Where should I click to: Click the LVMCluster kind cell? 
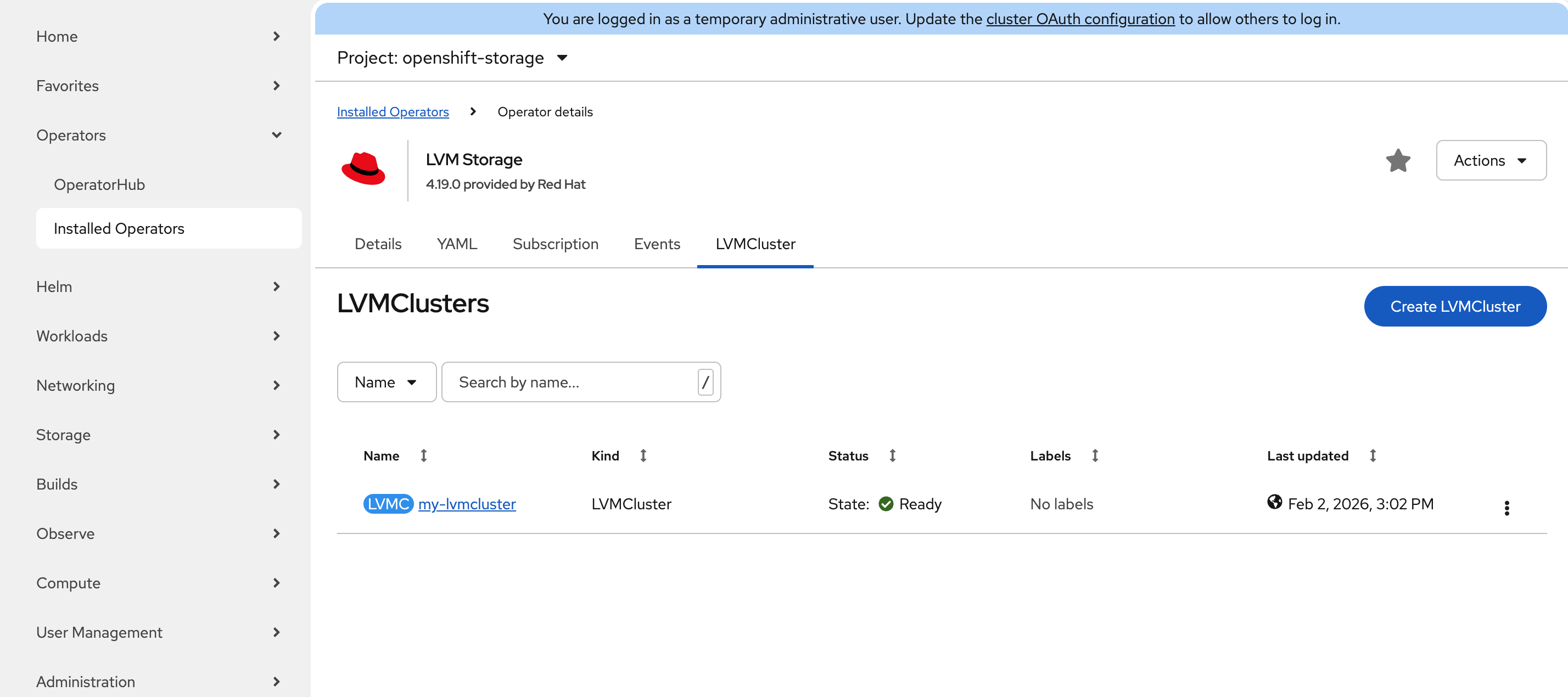(x=631, y=504)
